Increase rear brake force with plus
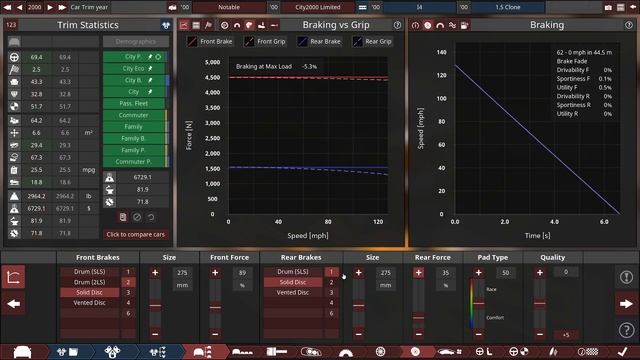Viewport: 640px width, 360px height. point(418,273)
